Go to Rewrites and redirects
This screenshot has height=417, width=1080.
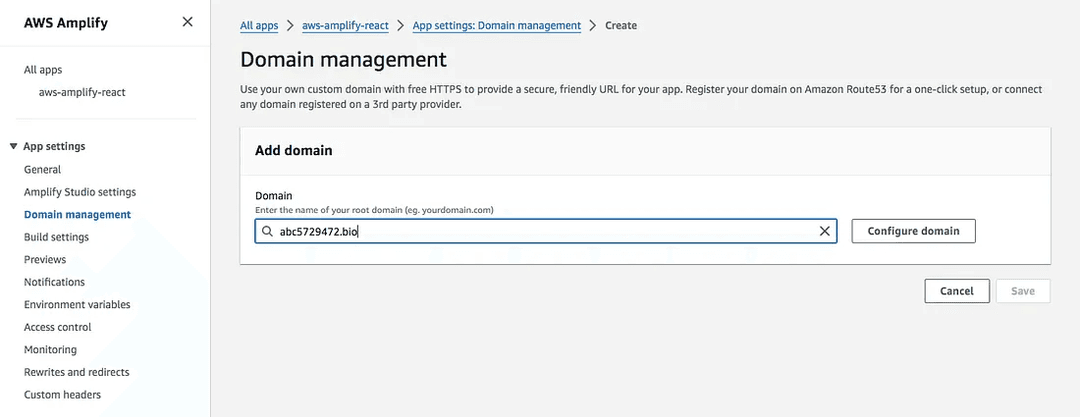coord(76,372)
